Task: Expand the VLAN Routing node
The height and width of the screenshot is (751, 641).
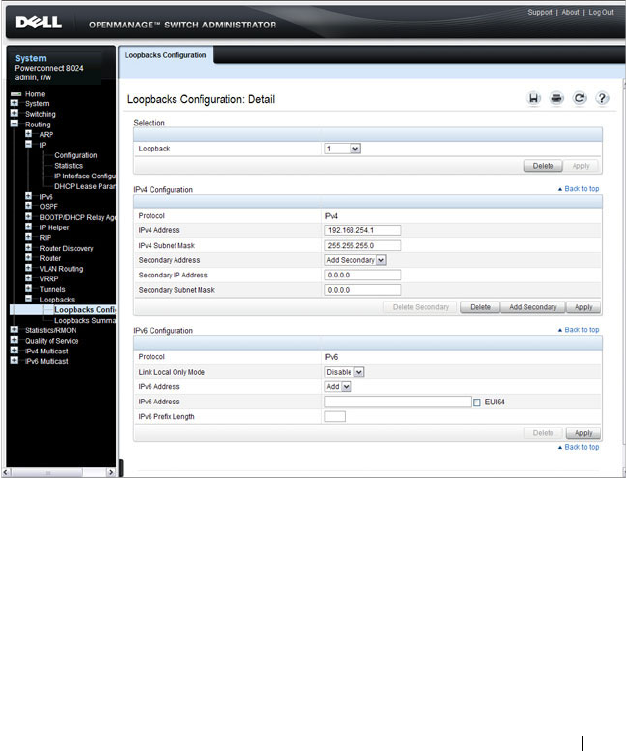Action: (29, 268)
